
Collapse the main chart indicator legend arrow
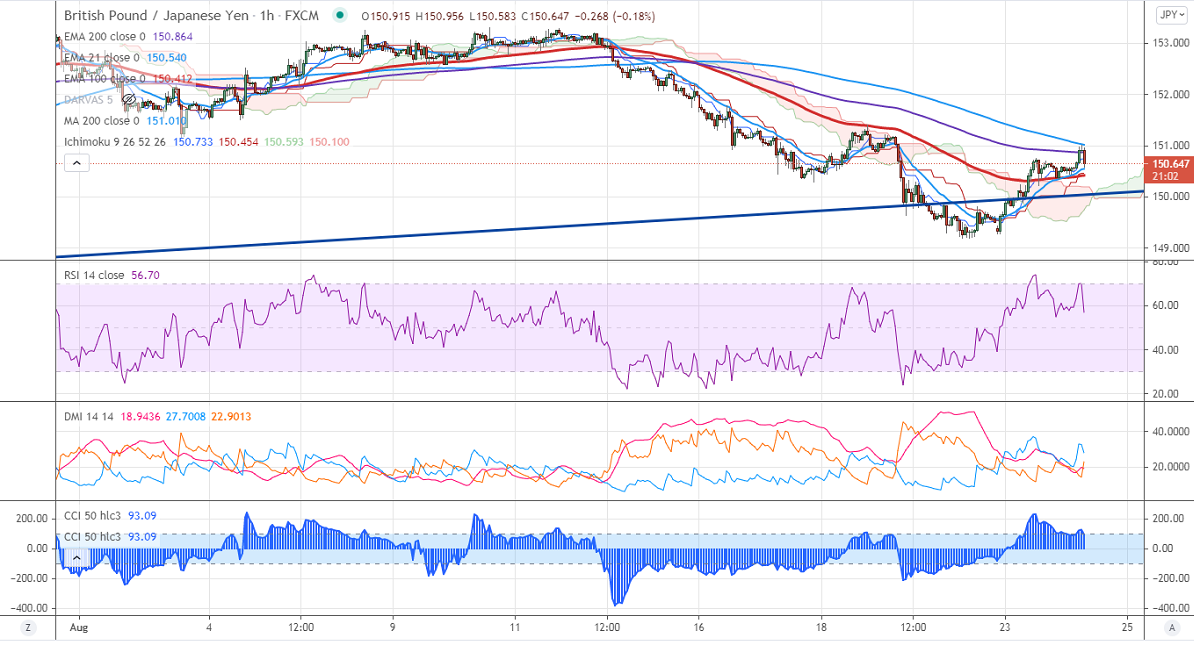click(77, 162)
